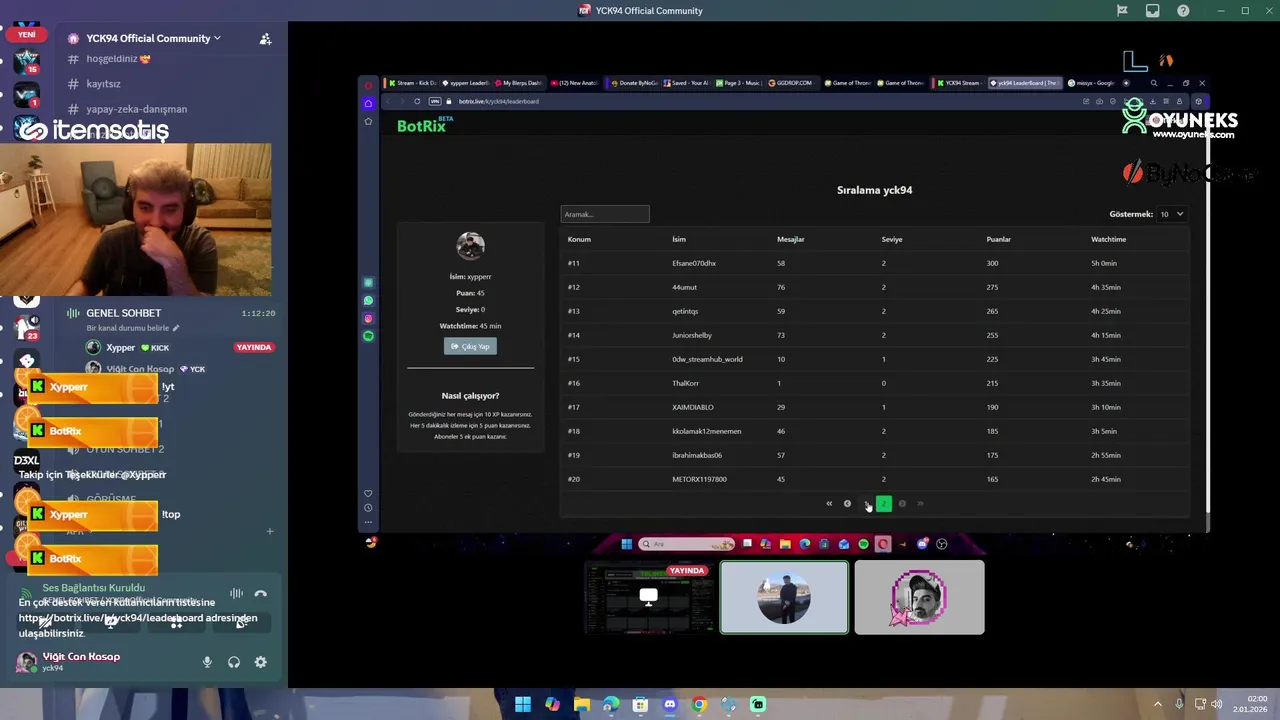Open Microsoft Store on the bottom taskbar
This screenshot has height=720, width=1280.
click(x=640, y=704)
